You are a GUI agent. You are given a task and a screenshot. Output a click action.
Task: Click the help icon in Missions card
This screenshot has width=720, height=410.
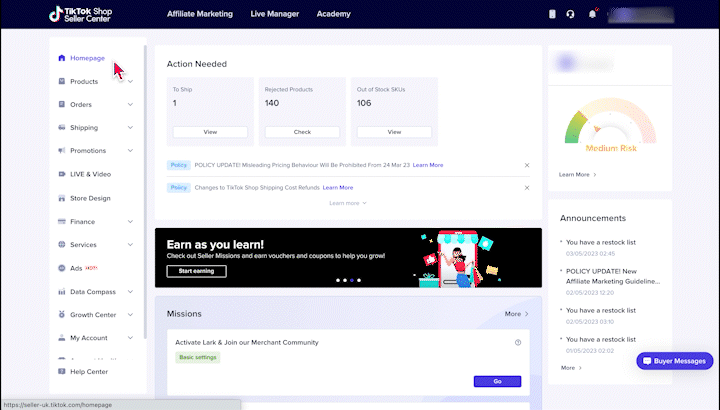coord(518,342)
